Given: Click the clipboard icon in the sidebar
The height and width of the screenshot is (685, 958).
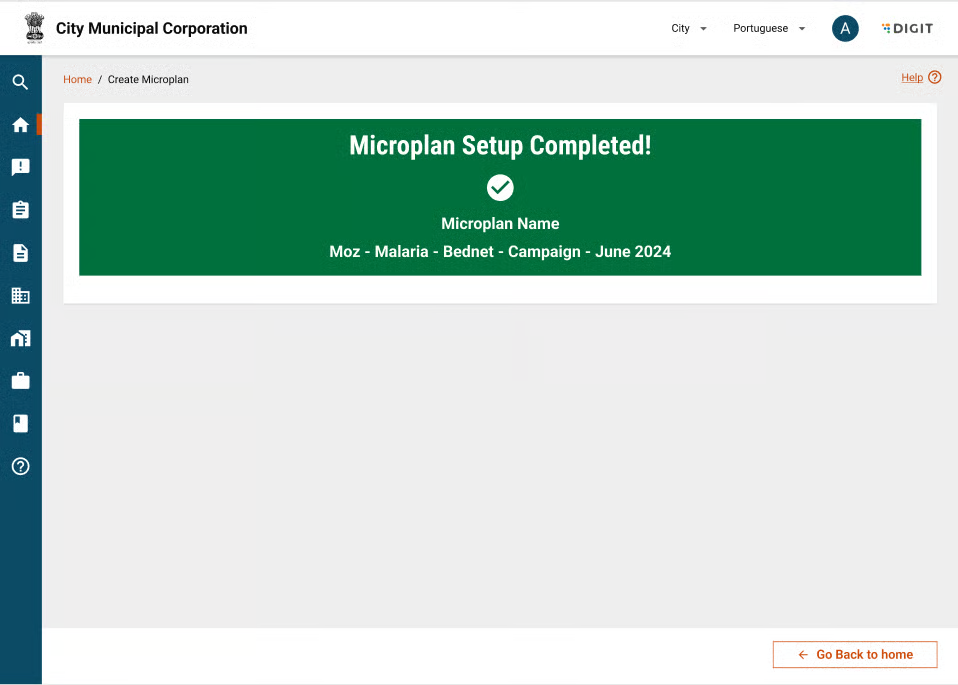Looking at the screenshot, I should pos(20,210).
